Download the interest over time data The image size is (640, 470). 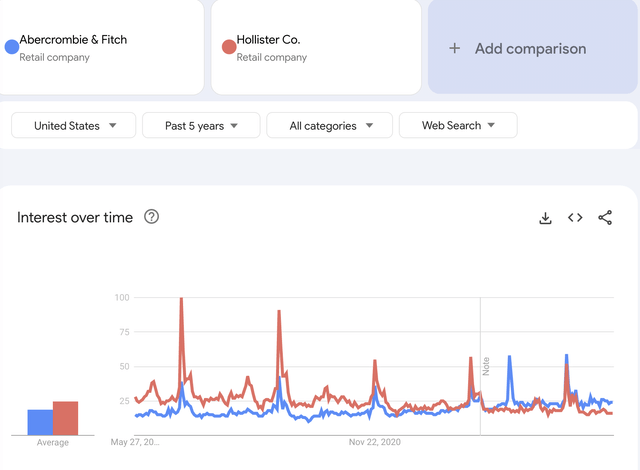(x=546, y=218)
